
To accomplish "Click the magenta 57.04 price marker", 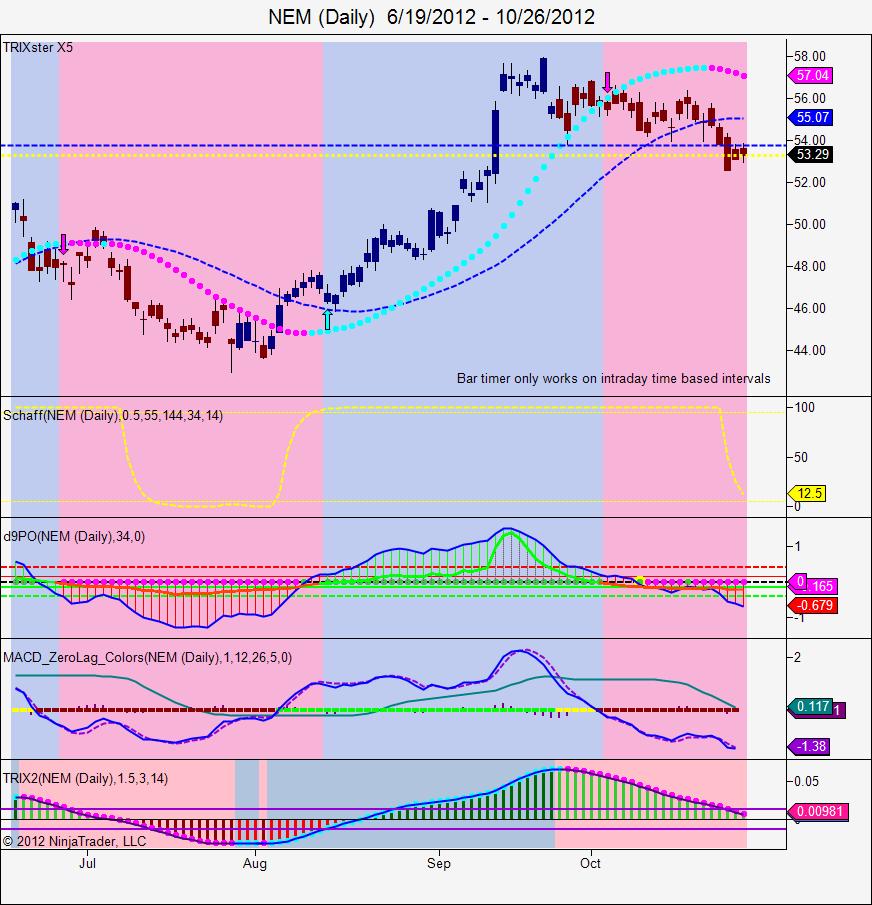I will click(x=810, y=75).
